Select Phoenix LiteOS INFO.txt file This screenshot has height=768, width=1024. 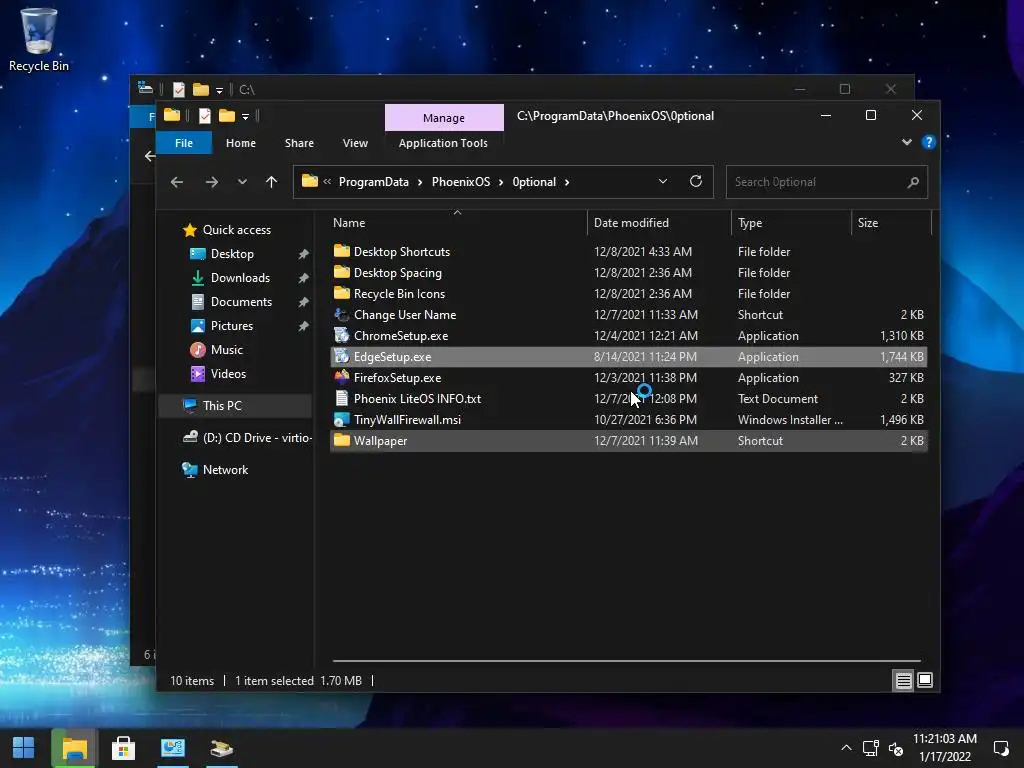coord(628,398)
